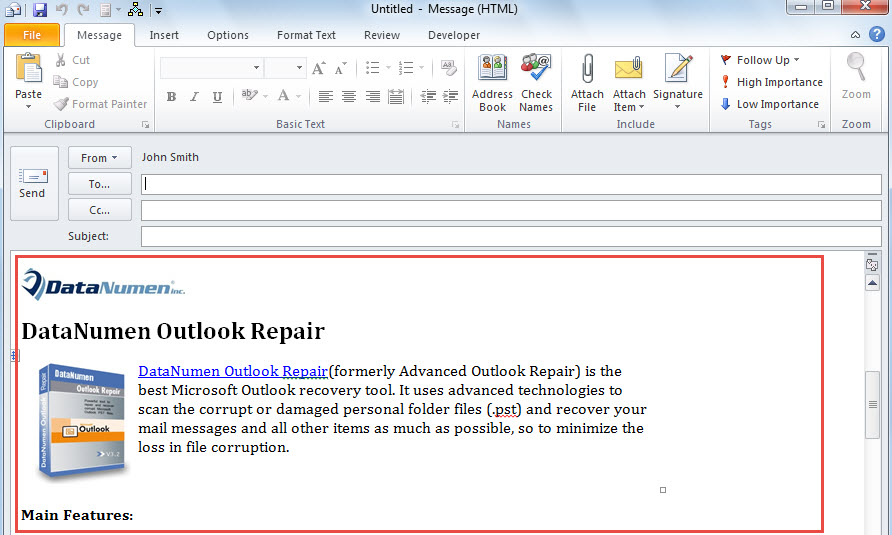Switch to the Review tab
The image size is (892, 535).
tap(382, 35)
